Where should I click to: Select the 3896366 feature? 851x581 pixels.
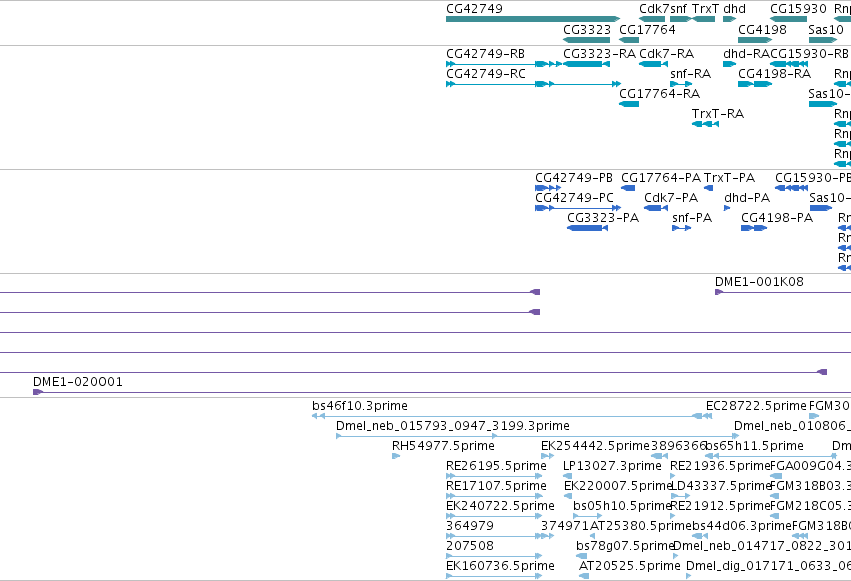tap(659, 456)
